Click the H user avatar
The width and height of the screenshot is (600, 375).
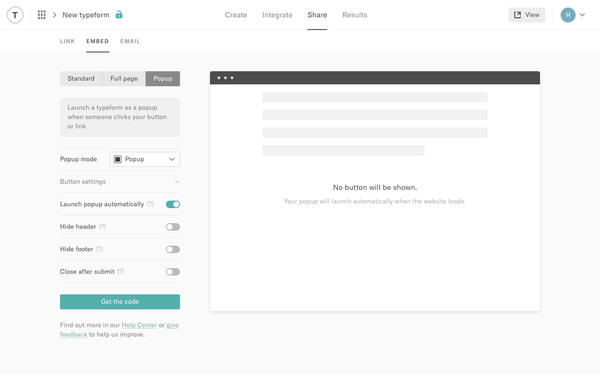point(568,15)
